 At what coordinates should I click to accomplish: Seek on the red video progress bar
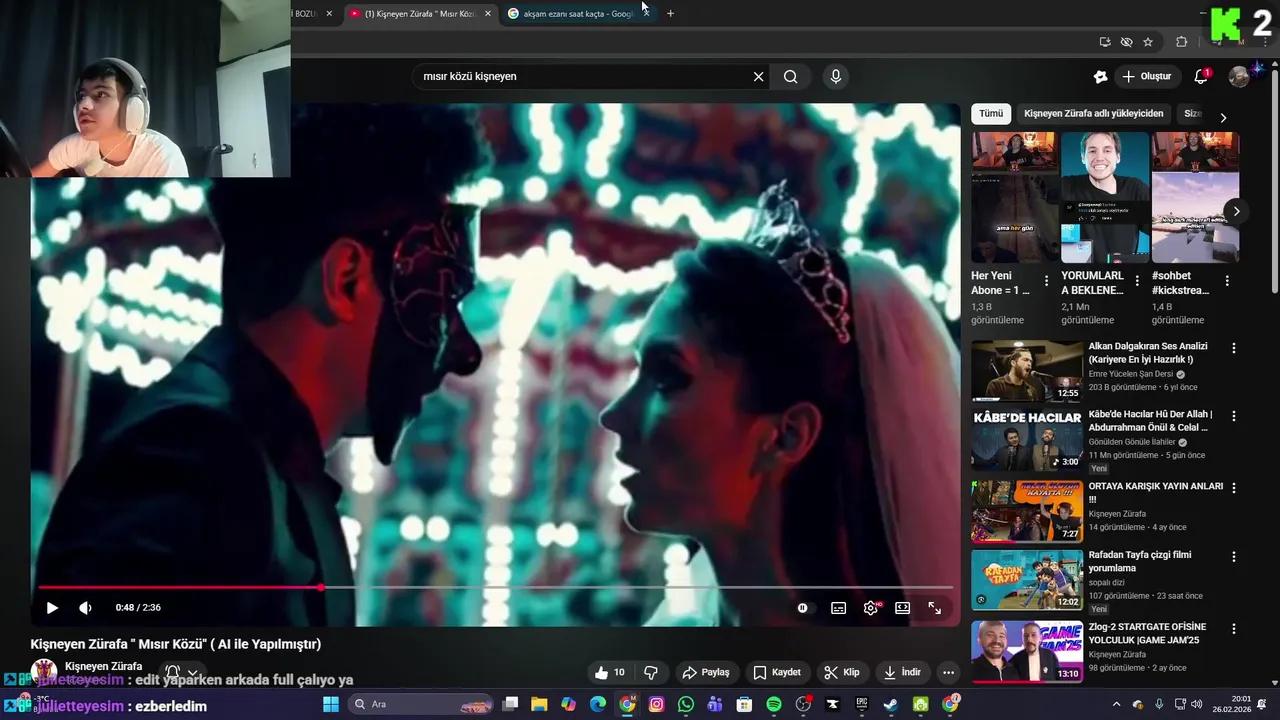tap(495, 588)
